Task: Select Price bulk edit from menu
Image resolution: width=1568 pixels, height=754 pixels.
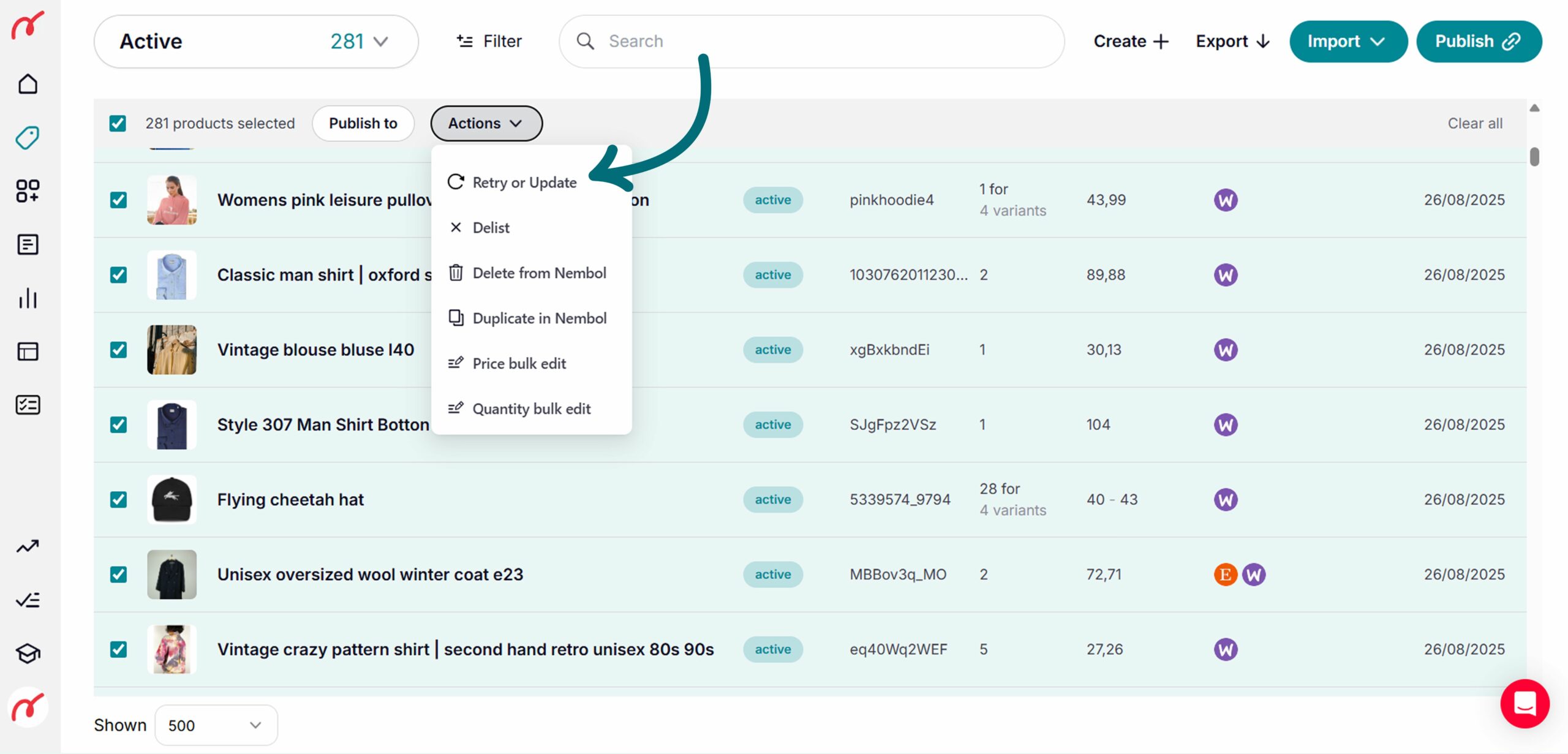Action: [519, 364]
